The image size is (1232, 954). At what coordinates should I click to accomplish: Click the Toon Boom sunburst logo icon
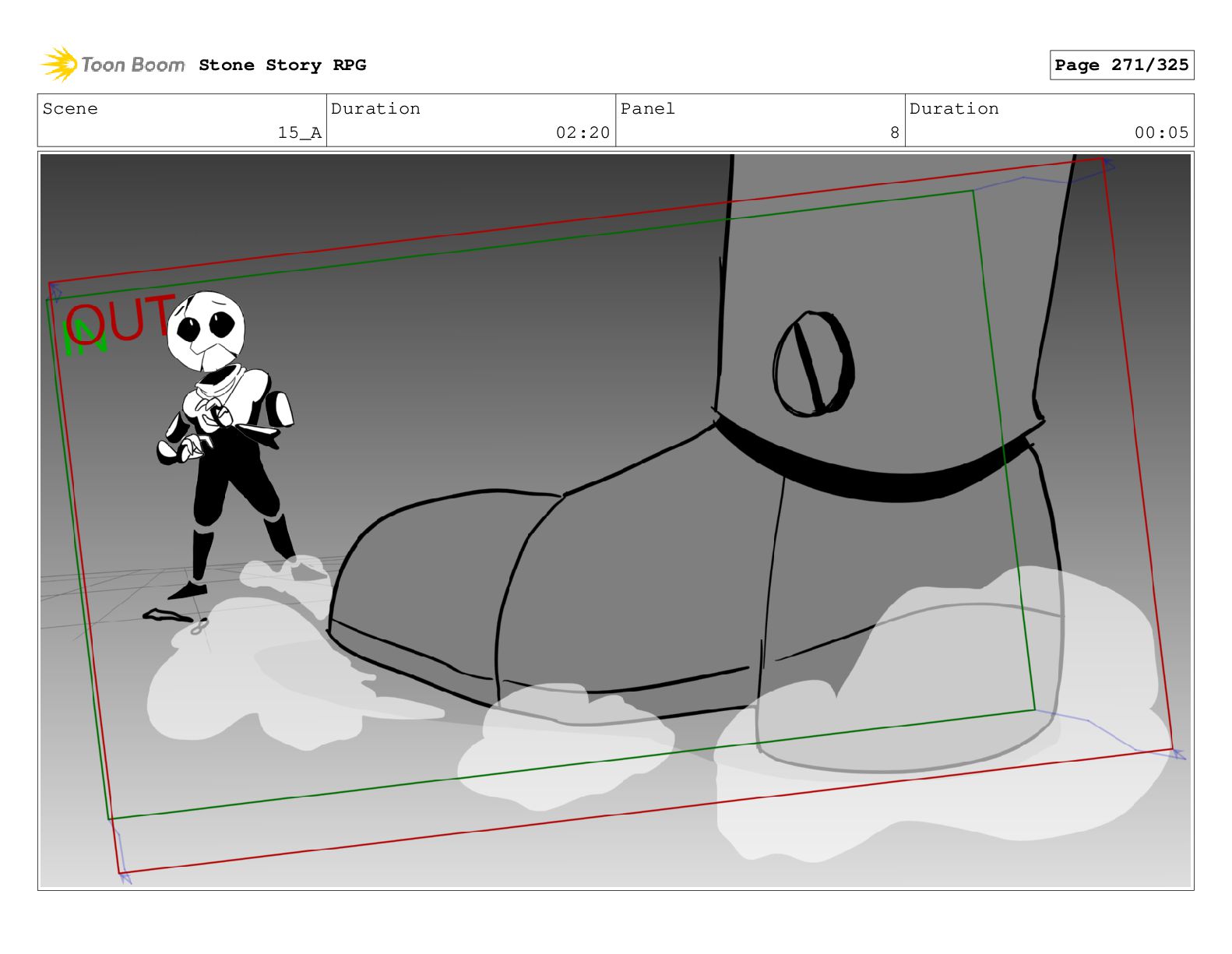click(59, 64)
